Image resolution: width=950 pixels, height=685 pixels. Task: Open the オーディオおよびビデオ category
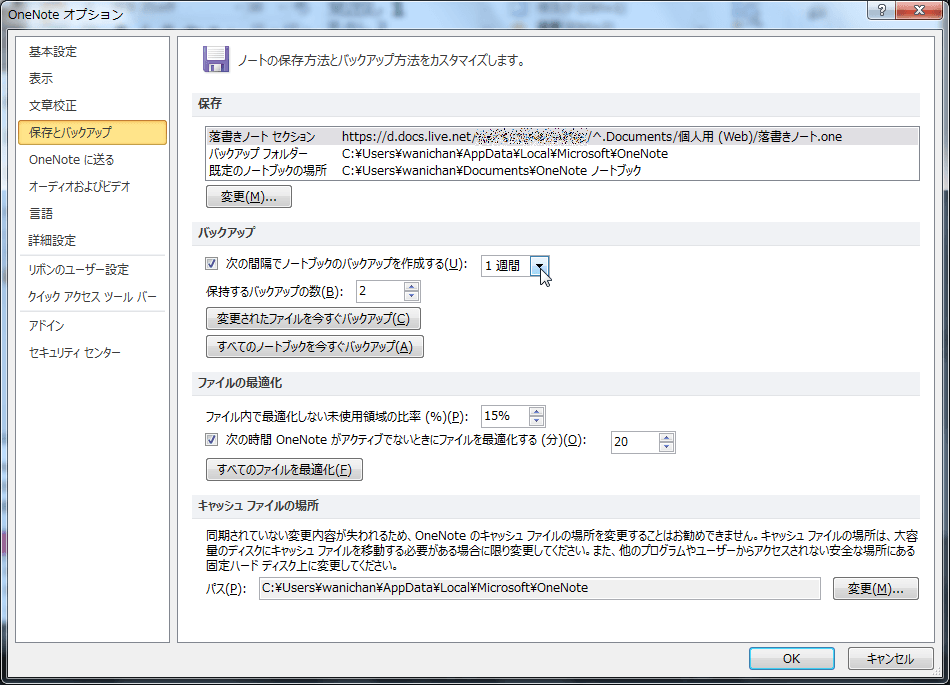click(92, 187)
